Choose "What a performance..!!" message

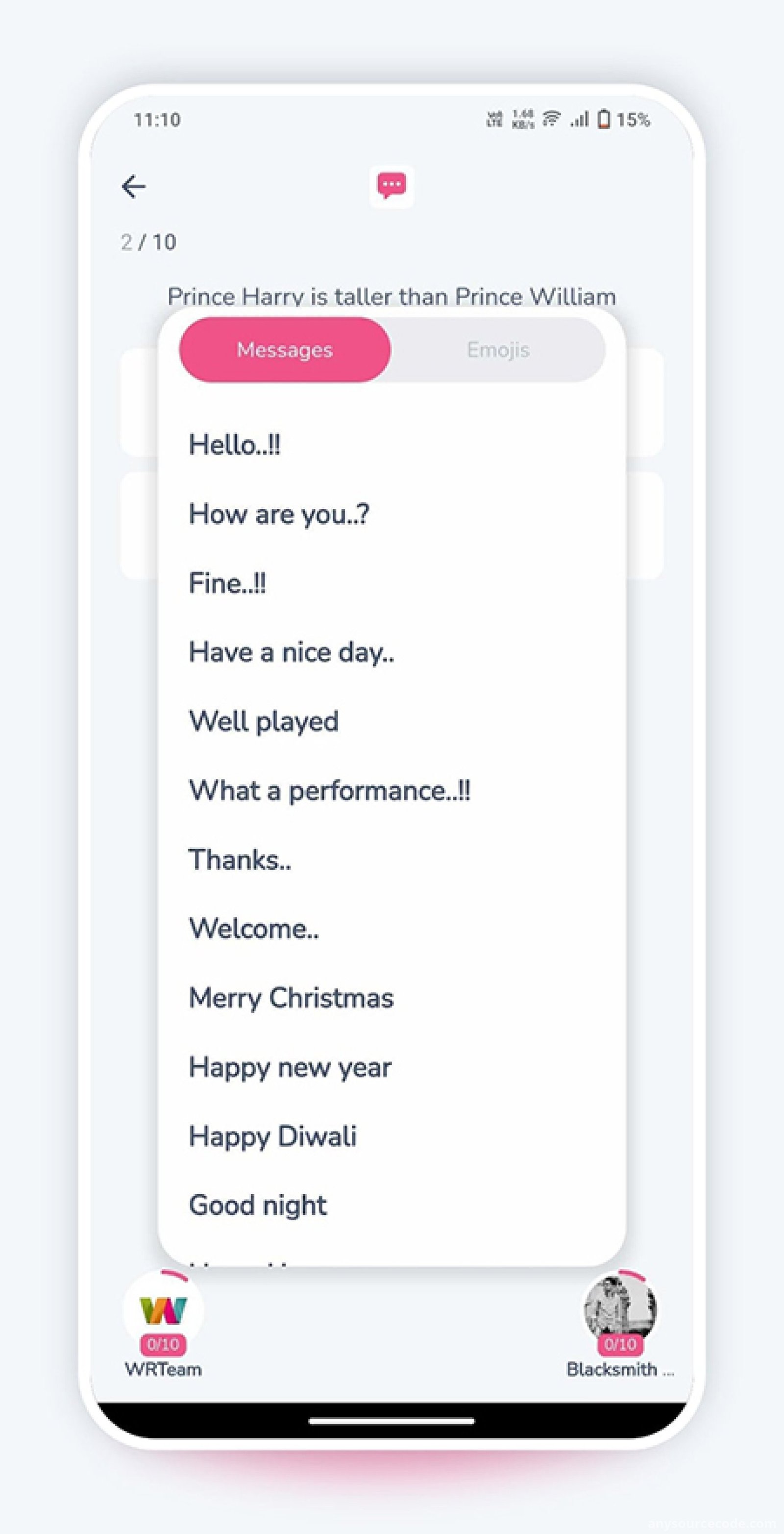(x=329, y=791)
